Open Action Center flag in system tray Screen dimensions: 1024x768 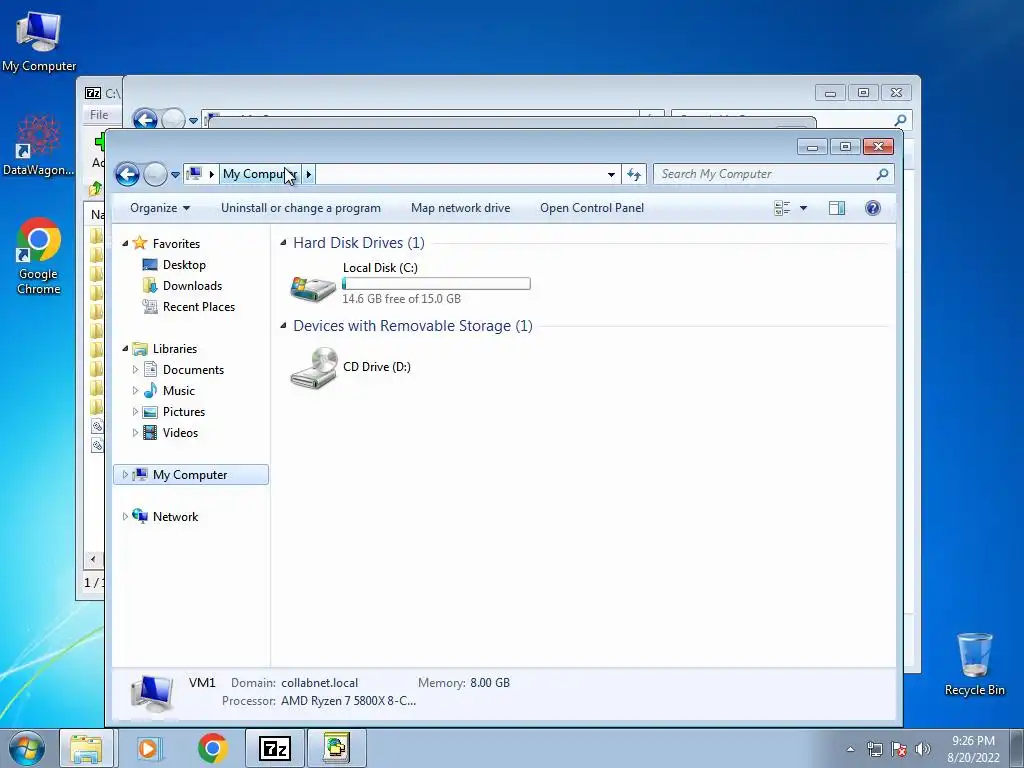[x=899, y=749]
